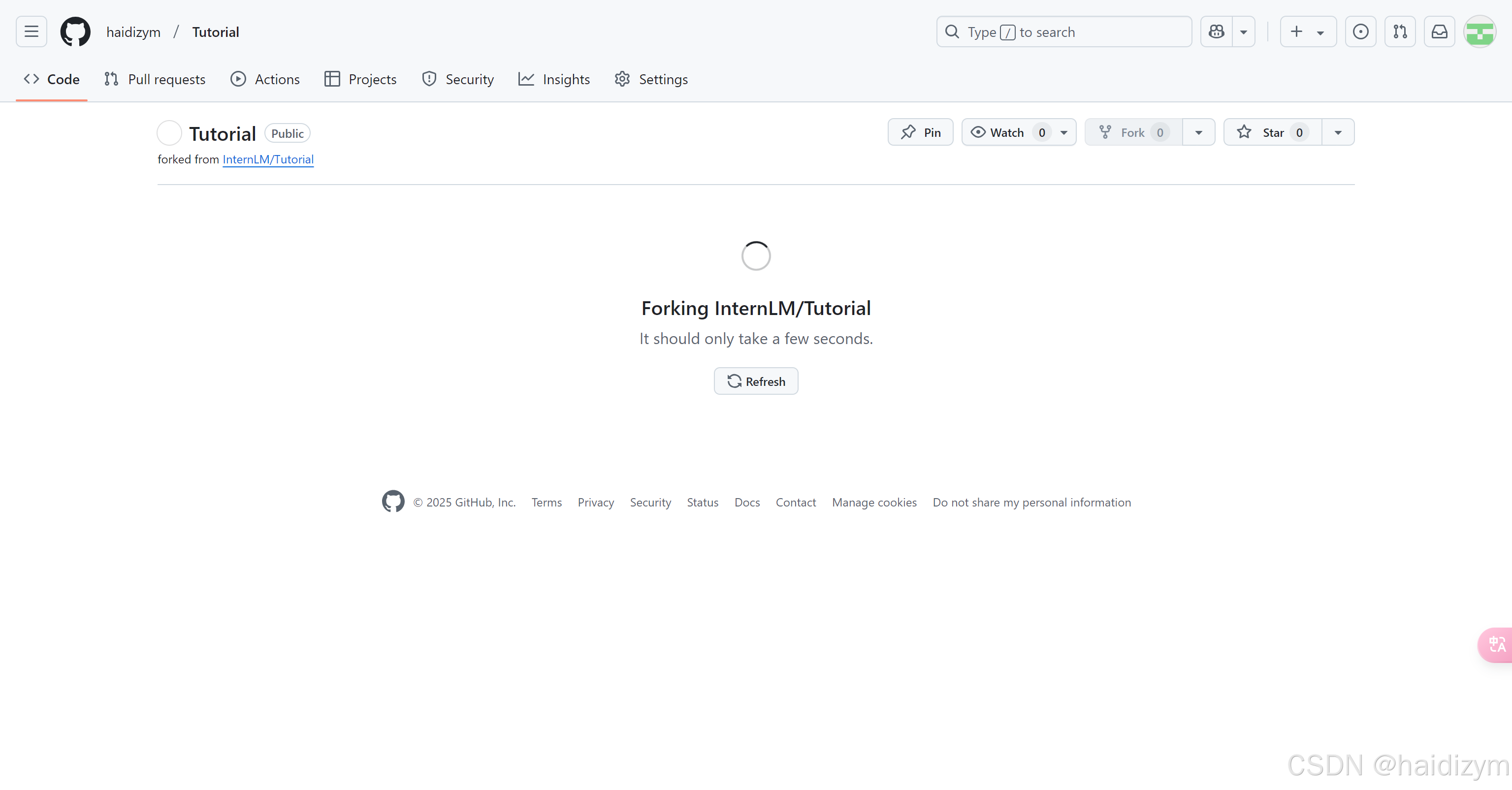Screen dimensions: 1512x790
Task: Expand the Fork options dropdown arrow
Action: point(1198,132)
